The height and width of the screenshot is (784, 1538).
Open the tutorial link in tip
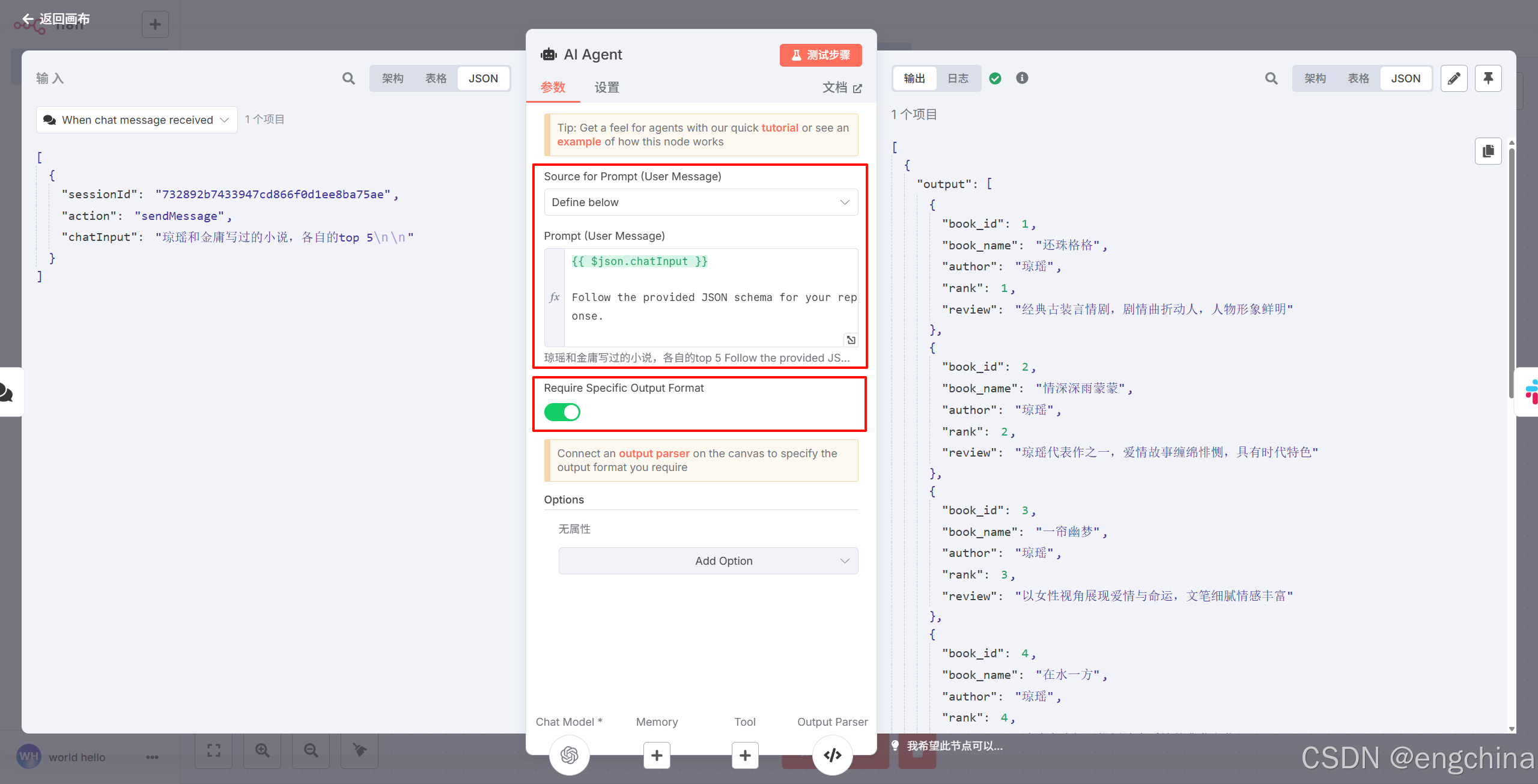780,127
